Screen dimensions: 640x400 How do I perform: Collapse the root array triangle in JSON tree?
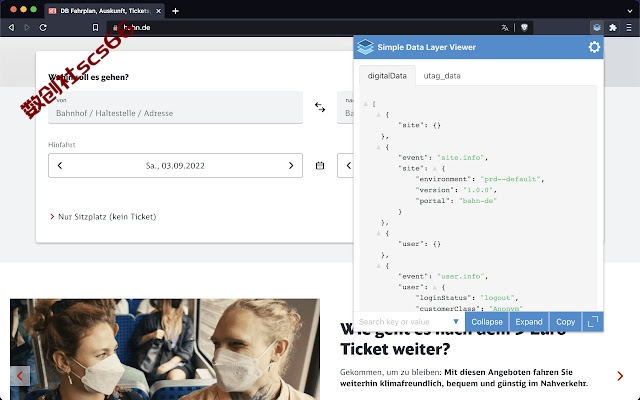[366, 104]
